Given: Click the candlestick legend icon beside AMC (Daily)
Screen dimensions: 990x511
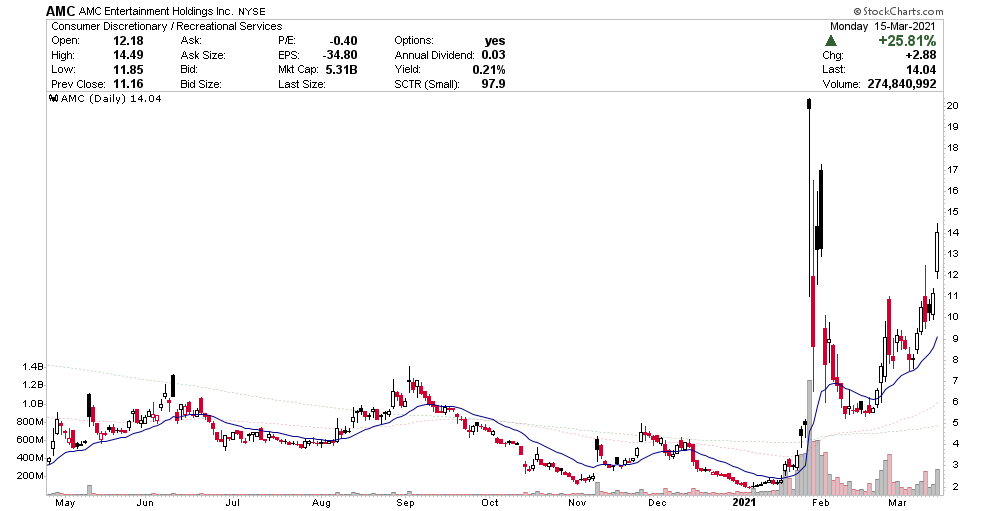Looking at the screenshot, I should 53,100.
